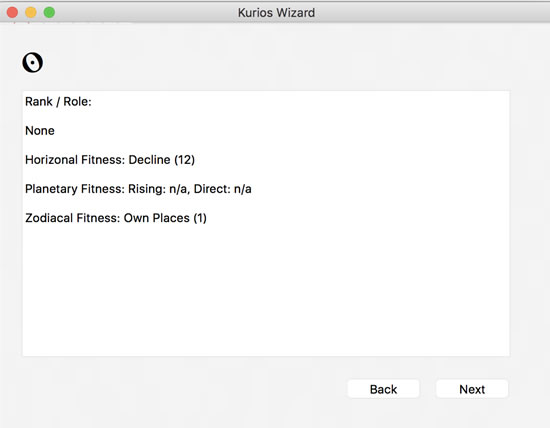Viewport: 550px width, 428px height.
Task: Minimize the window with the yellow button
Action: point(31,12)
